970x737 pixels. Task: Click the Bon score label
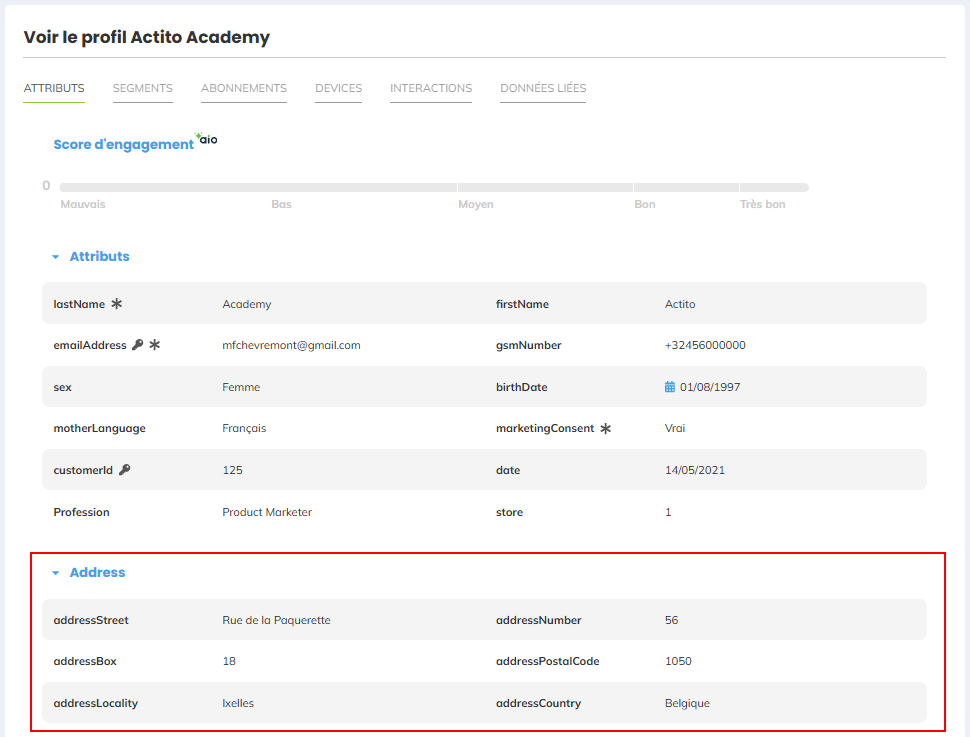(645, 204)
